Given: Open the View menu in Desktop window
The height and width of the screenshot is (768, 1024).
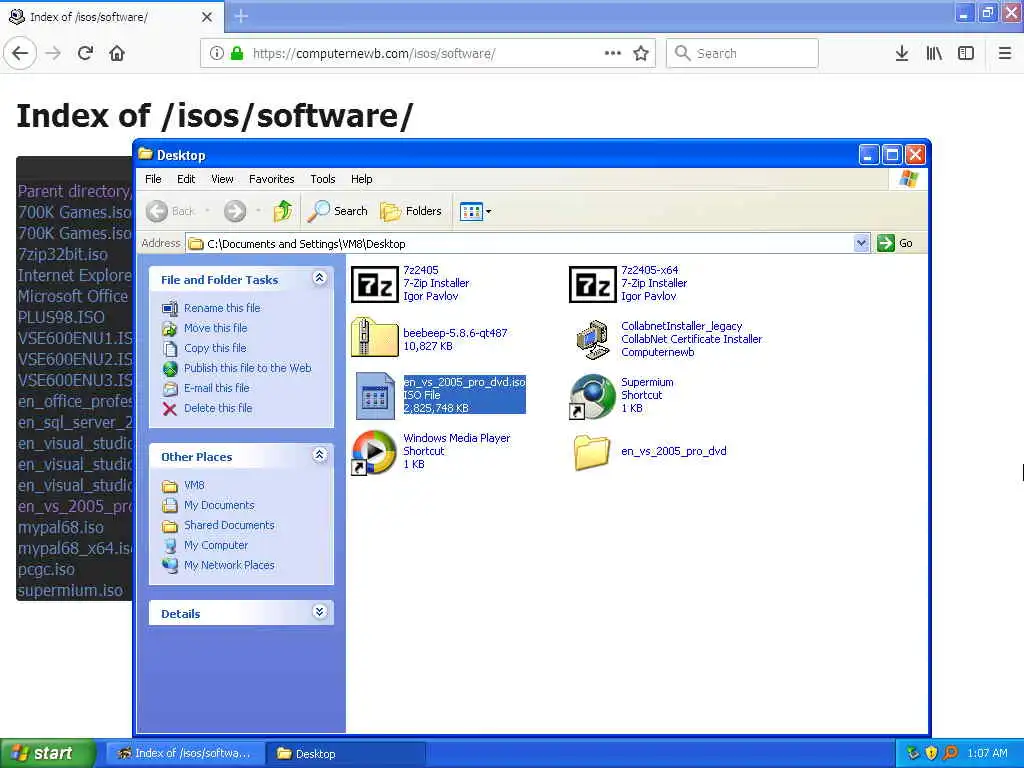Looking at the screenshot, I should pyautogui.click(x=222, y=179).
